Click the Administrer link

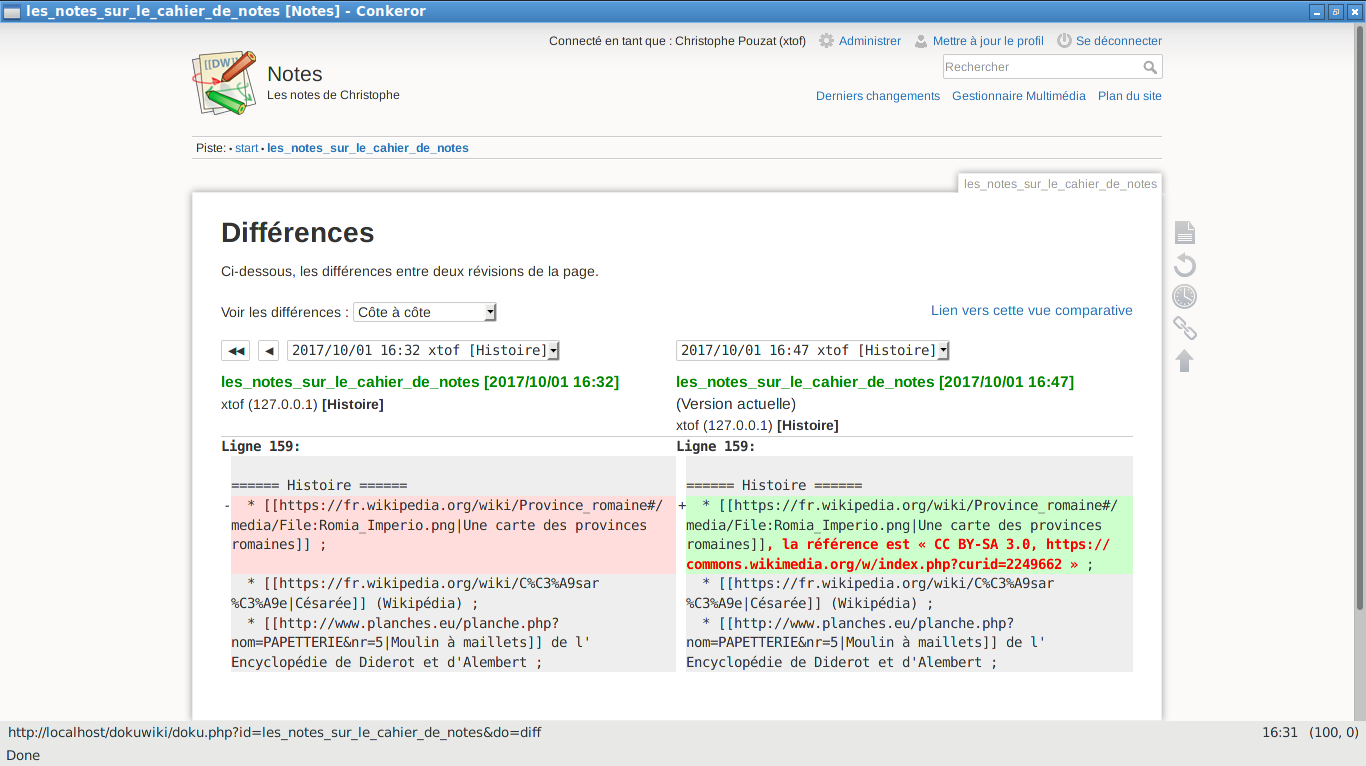869,41
